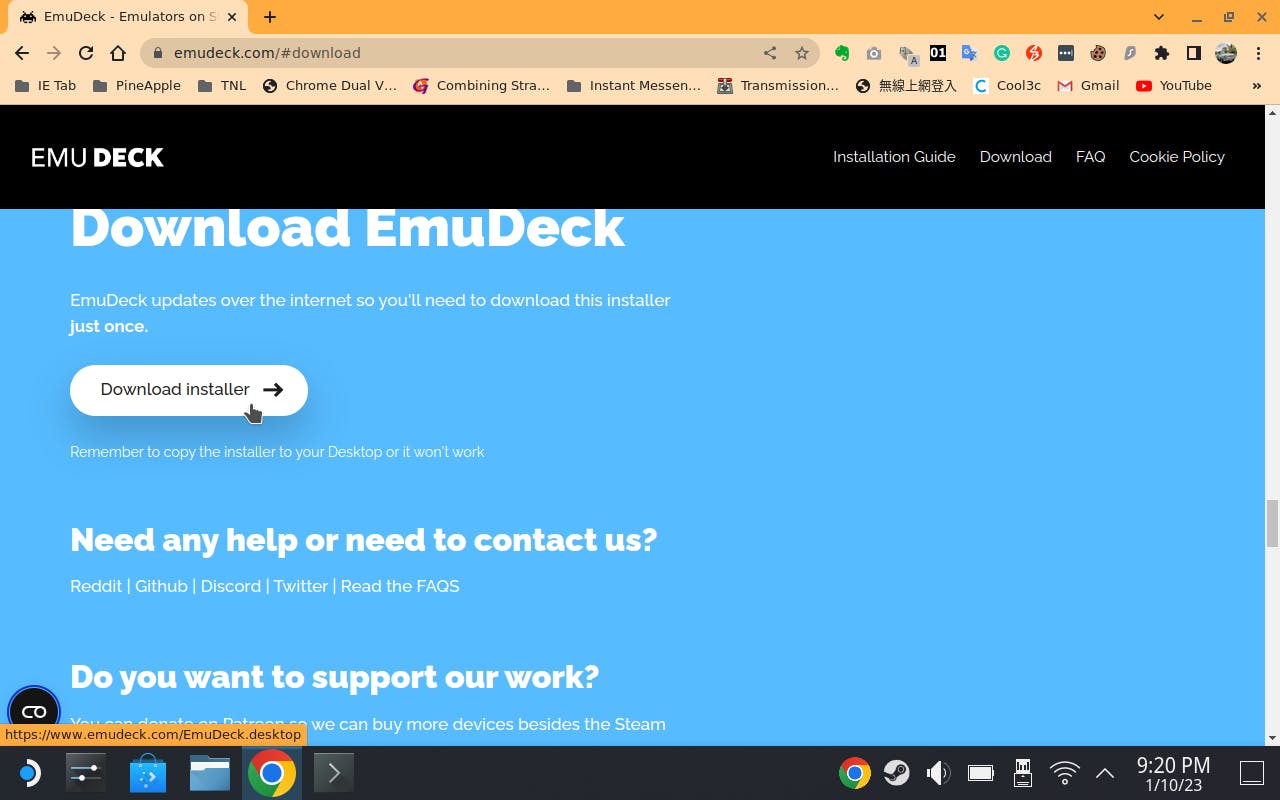
Task: Open the Instant Messen... bookmark folder
Action: (x=634, y=86)
